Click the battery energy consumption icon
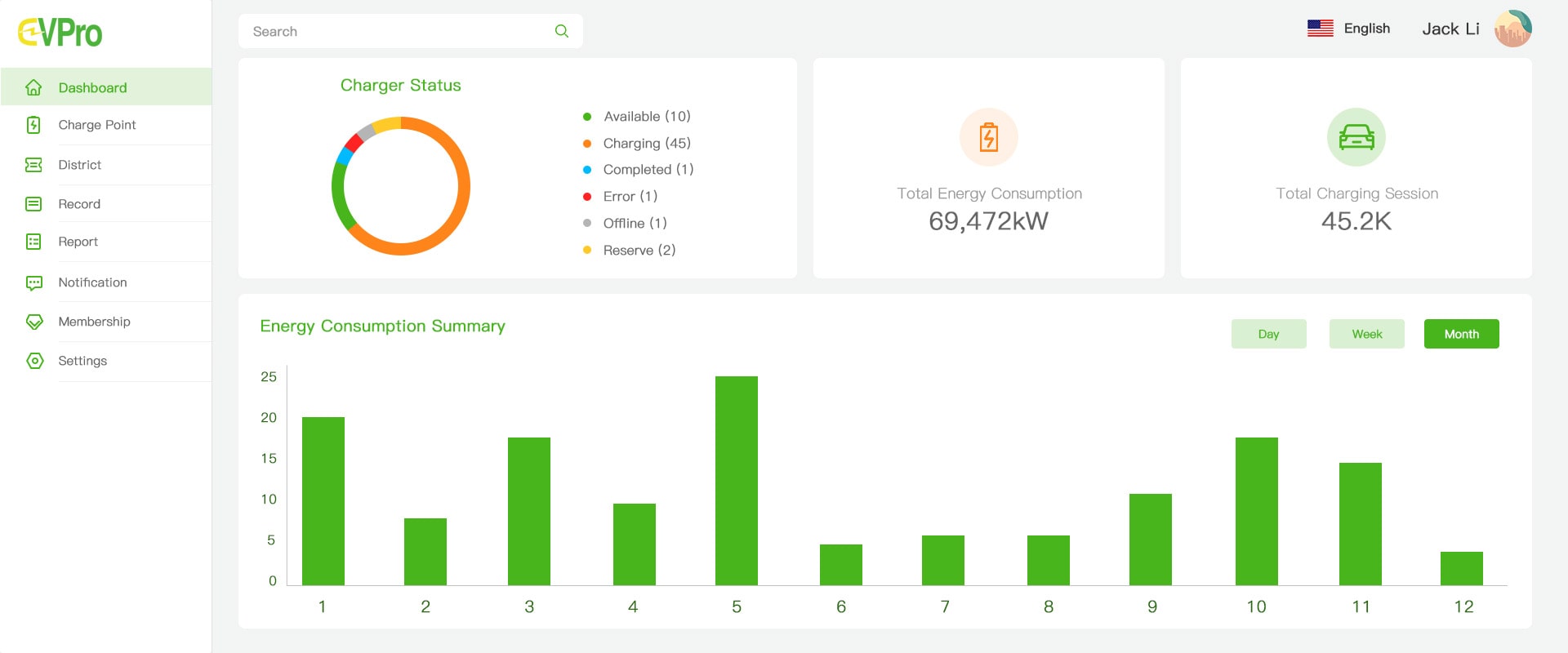 (989, 137)
